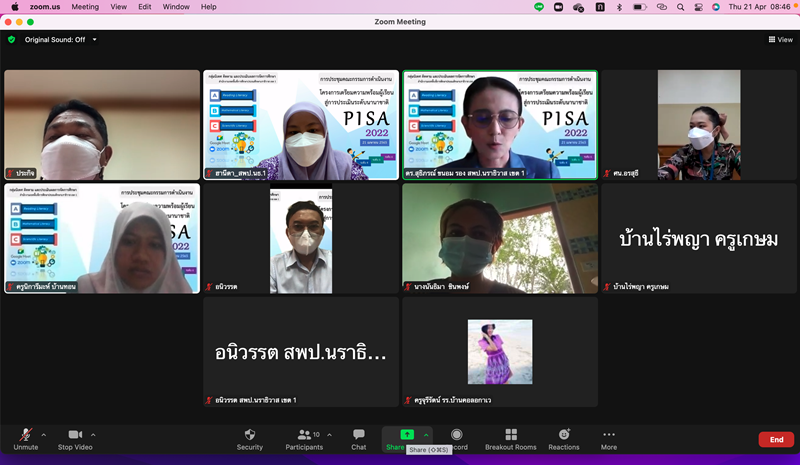This screenshot has width=800, height=465.
Task: Stop the video camera
Action: [74, 438]
